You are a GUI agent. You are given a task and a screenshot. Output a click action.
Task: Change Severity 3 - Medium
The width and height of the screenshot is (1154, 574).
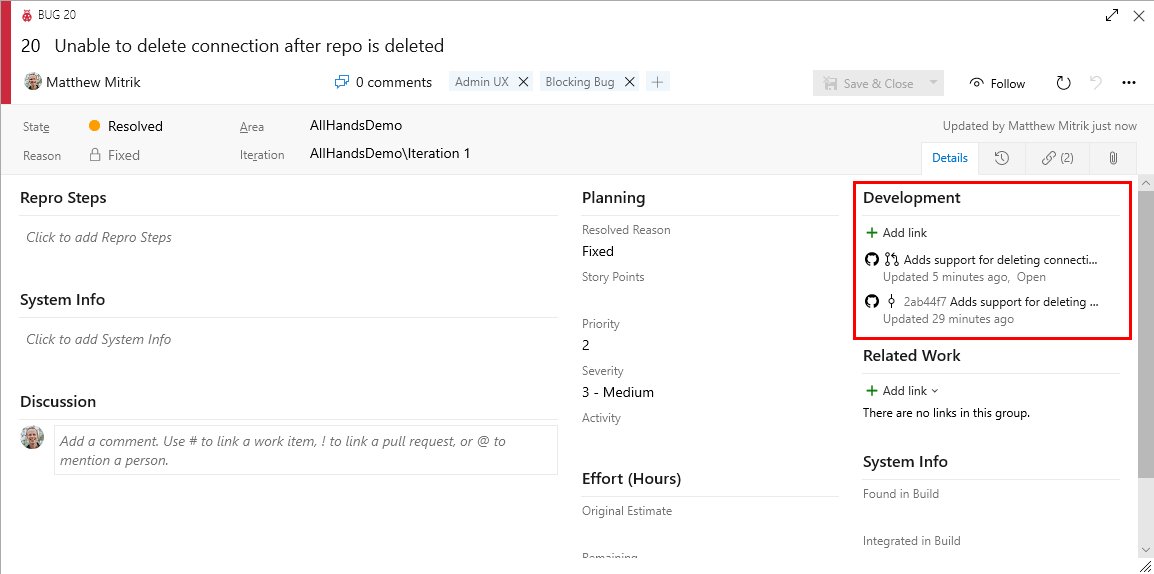click(x=618, y=392)
